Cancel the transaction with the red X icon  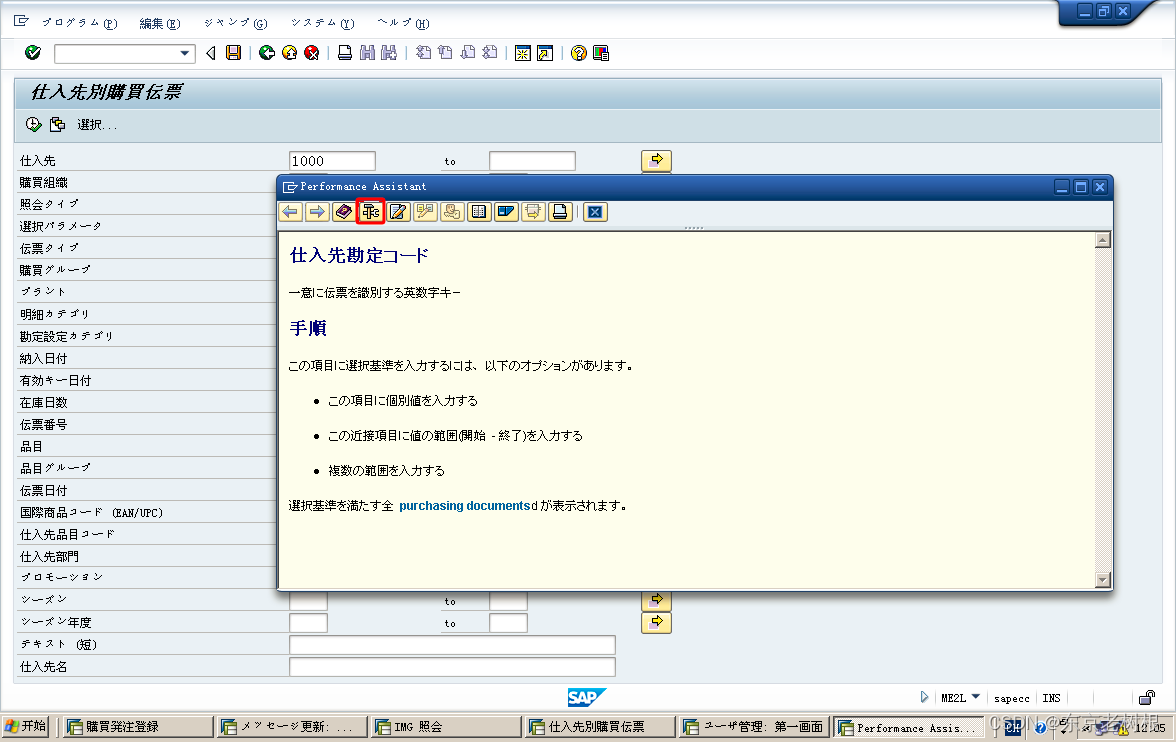[311, 53]
